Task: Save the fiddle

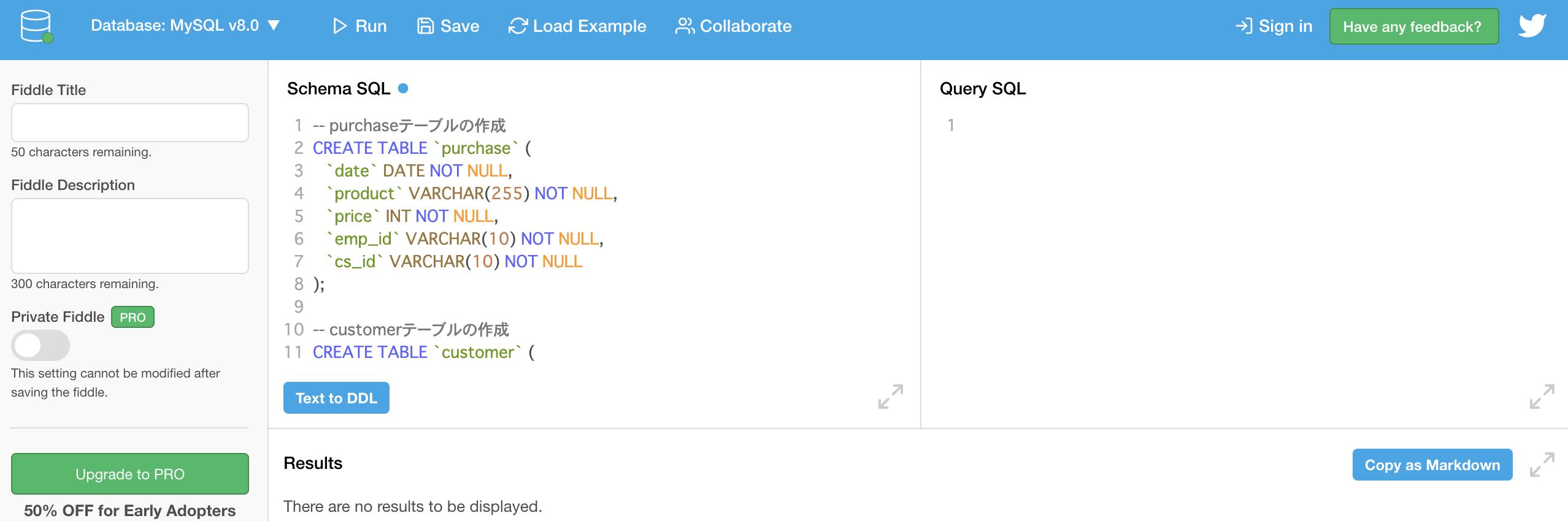Action: tap(448, 26)
